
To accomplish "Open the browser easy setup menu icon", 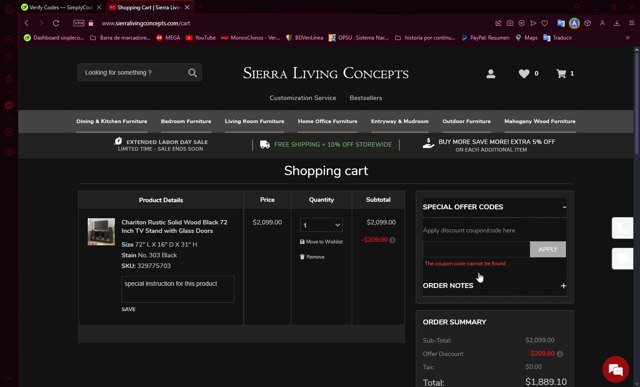I will pyautogui.click(x=631, y=23).
